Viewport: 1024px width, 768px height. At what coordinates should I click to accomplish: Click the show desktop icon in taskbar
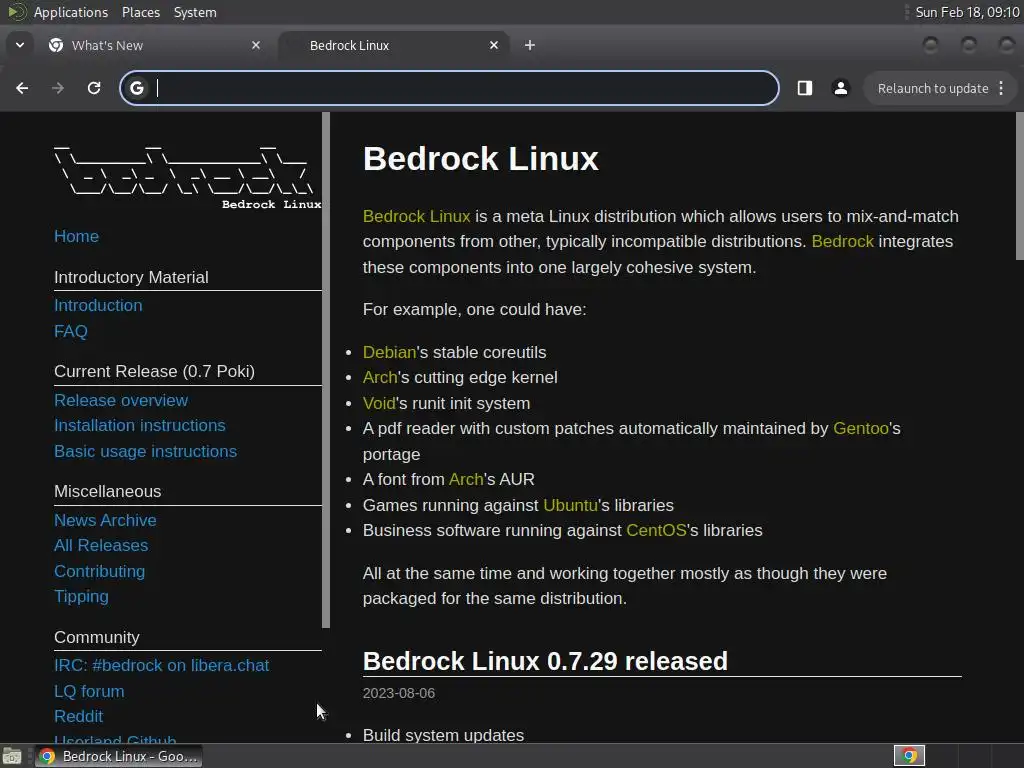12,756
